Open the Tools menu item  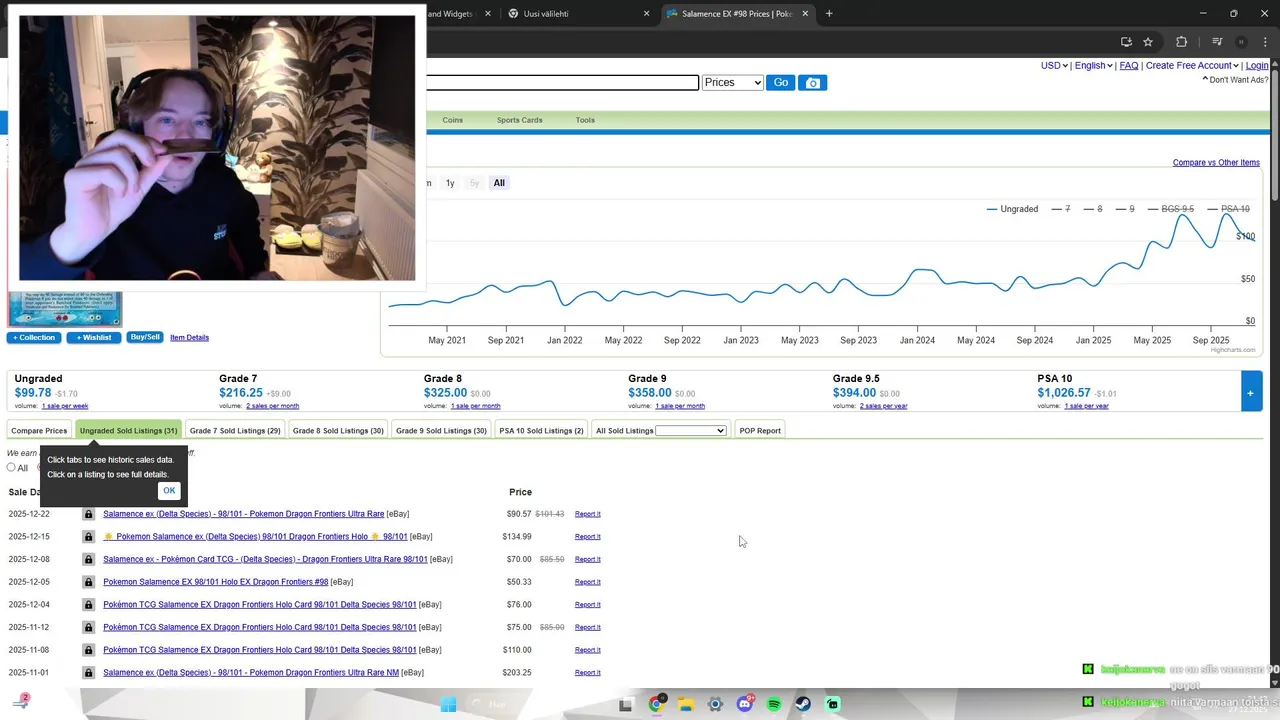(x=585, y=120)
